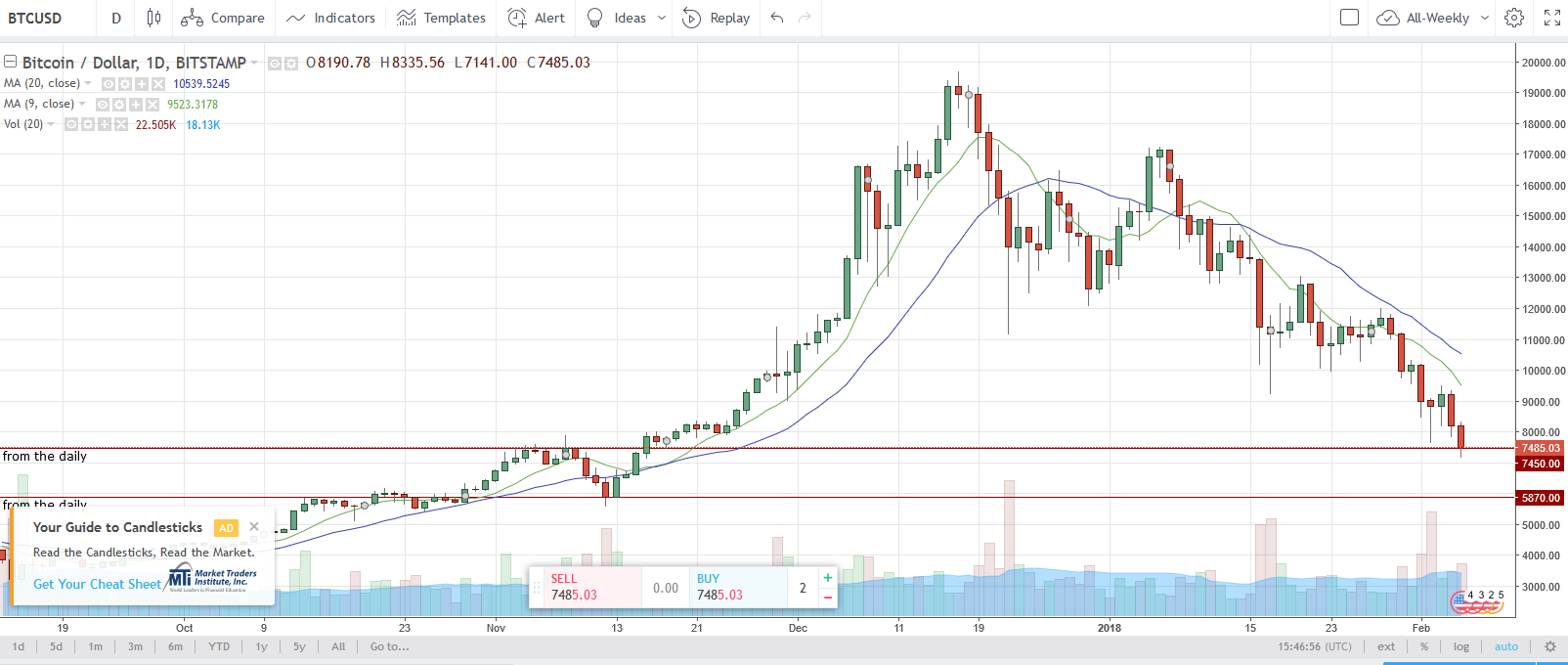Toggle the auto scale option
Screen dimensions: 1568x665
[x=1505, y=646]
